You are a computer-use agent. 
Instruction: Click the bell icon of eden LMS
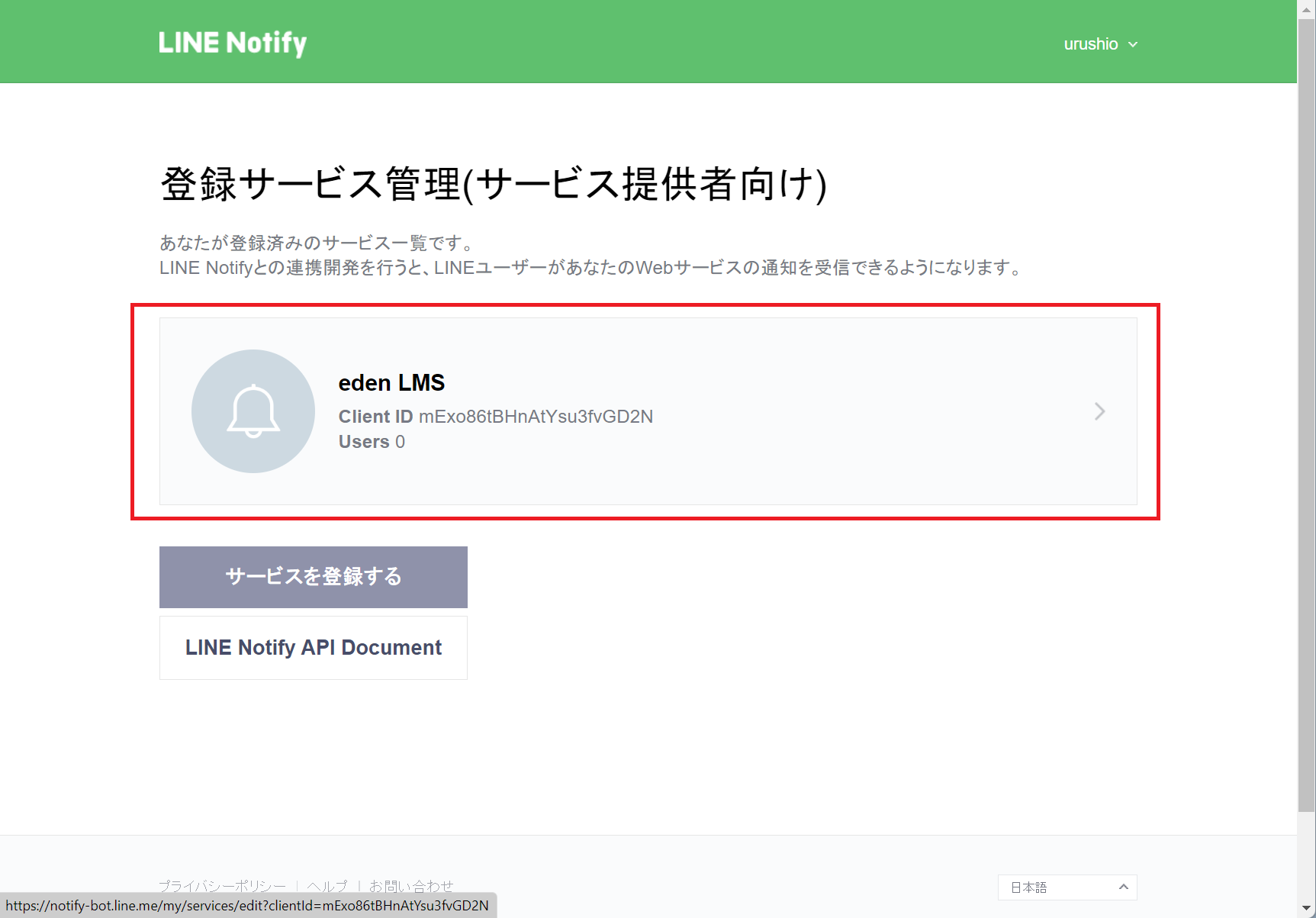click(x=253, y=411)
